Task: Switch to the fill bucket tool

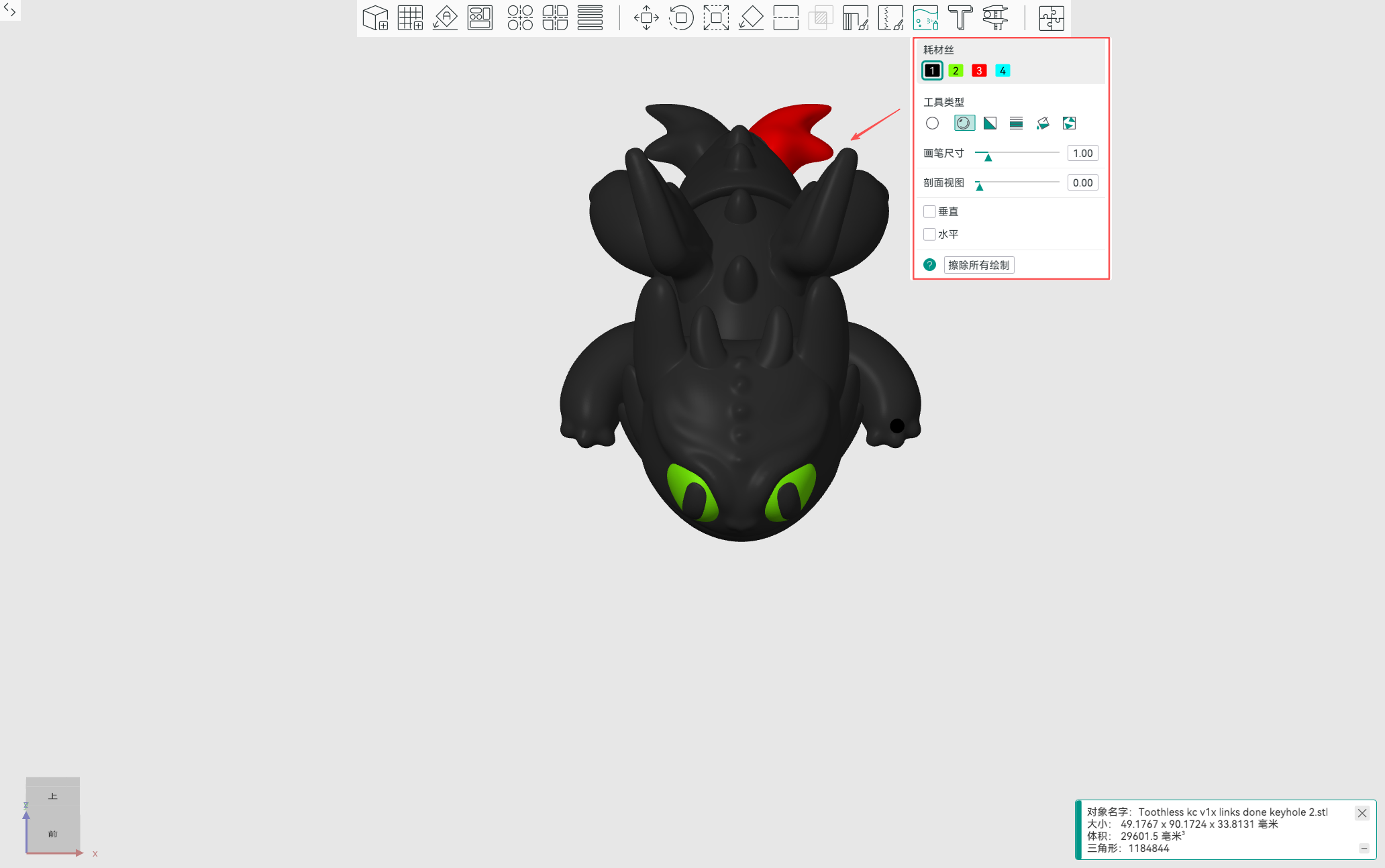Action: 1042,123
